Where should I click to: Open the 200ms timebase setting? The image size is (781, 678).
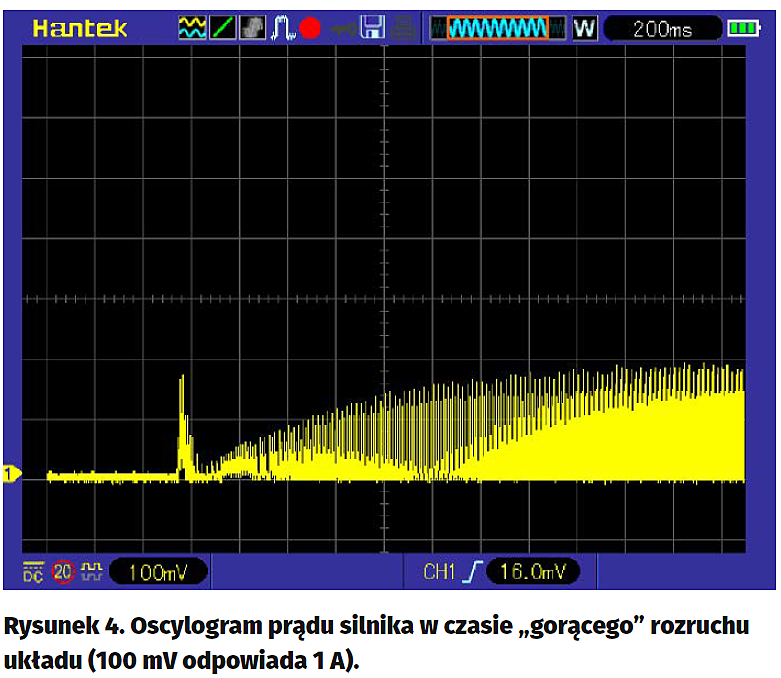click(x=662, y=29)
